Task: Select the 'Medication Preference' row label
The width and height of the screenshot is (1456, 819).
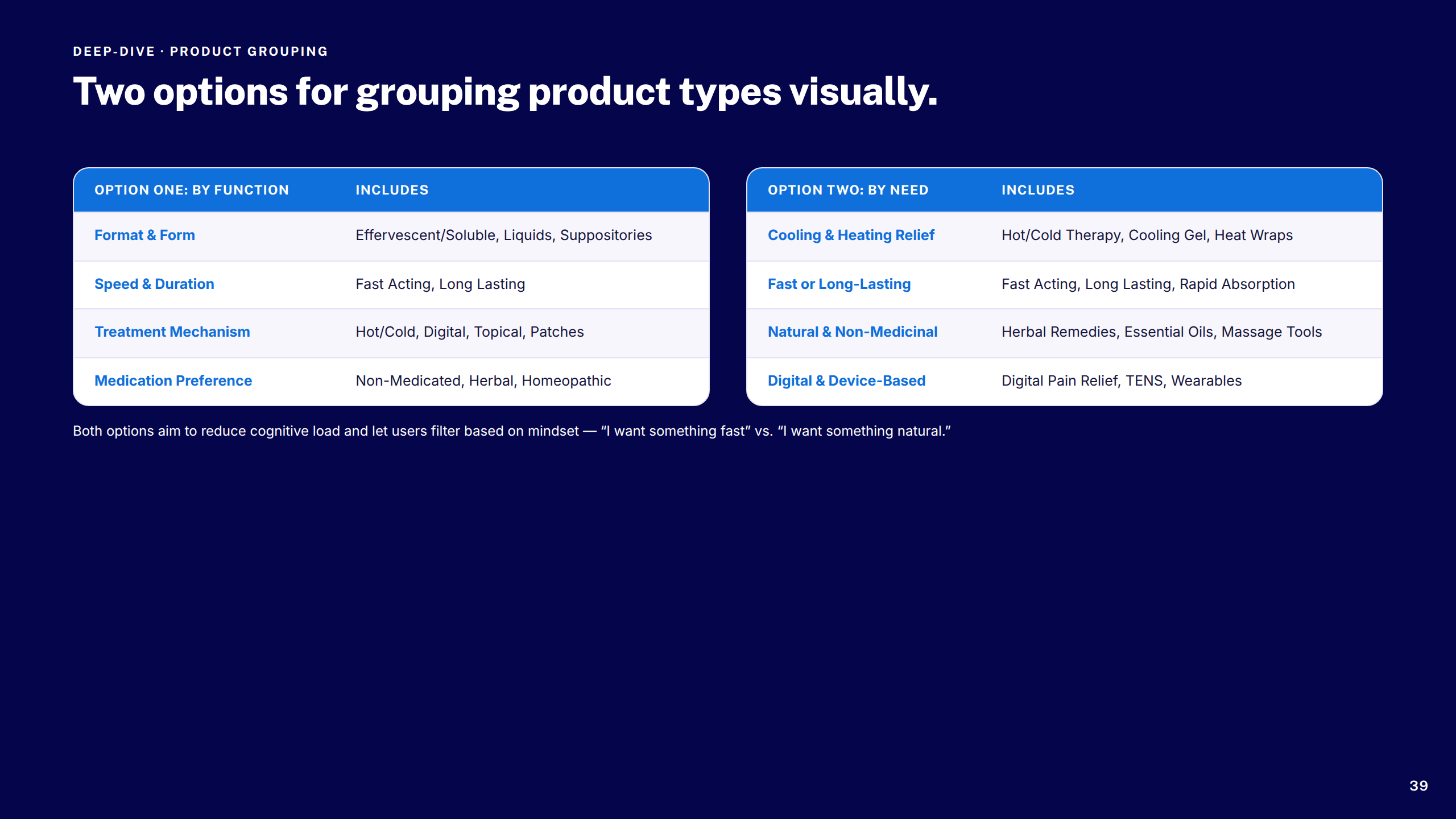Action: click(x=173, y=381)
